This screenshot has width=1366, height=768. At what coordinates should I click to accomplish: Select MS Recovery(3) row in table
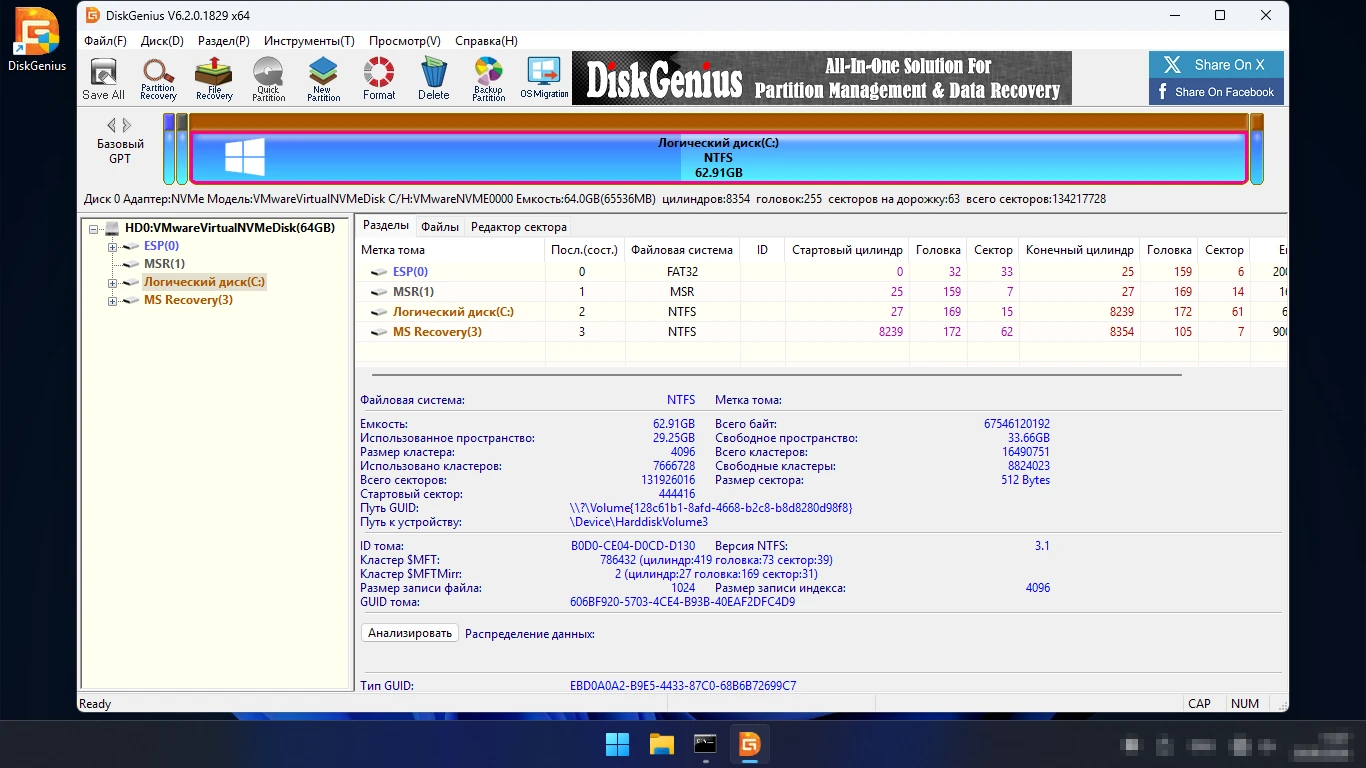[x=822, y=332]
